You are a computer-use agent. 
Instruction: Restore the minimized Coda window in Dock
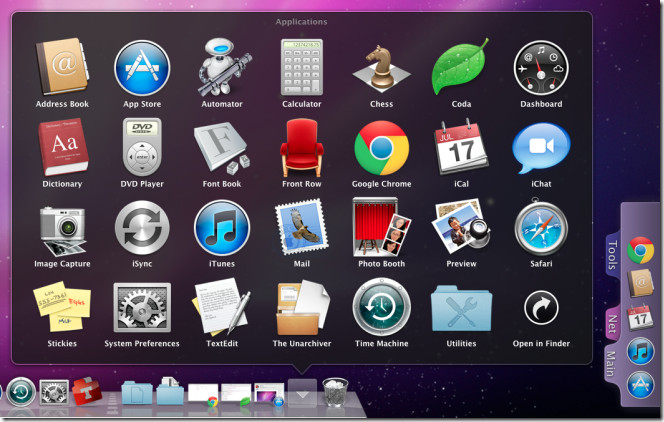[236, 394]
